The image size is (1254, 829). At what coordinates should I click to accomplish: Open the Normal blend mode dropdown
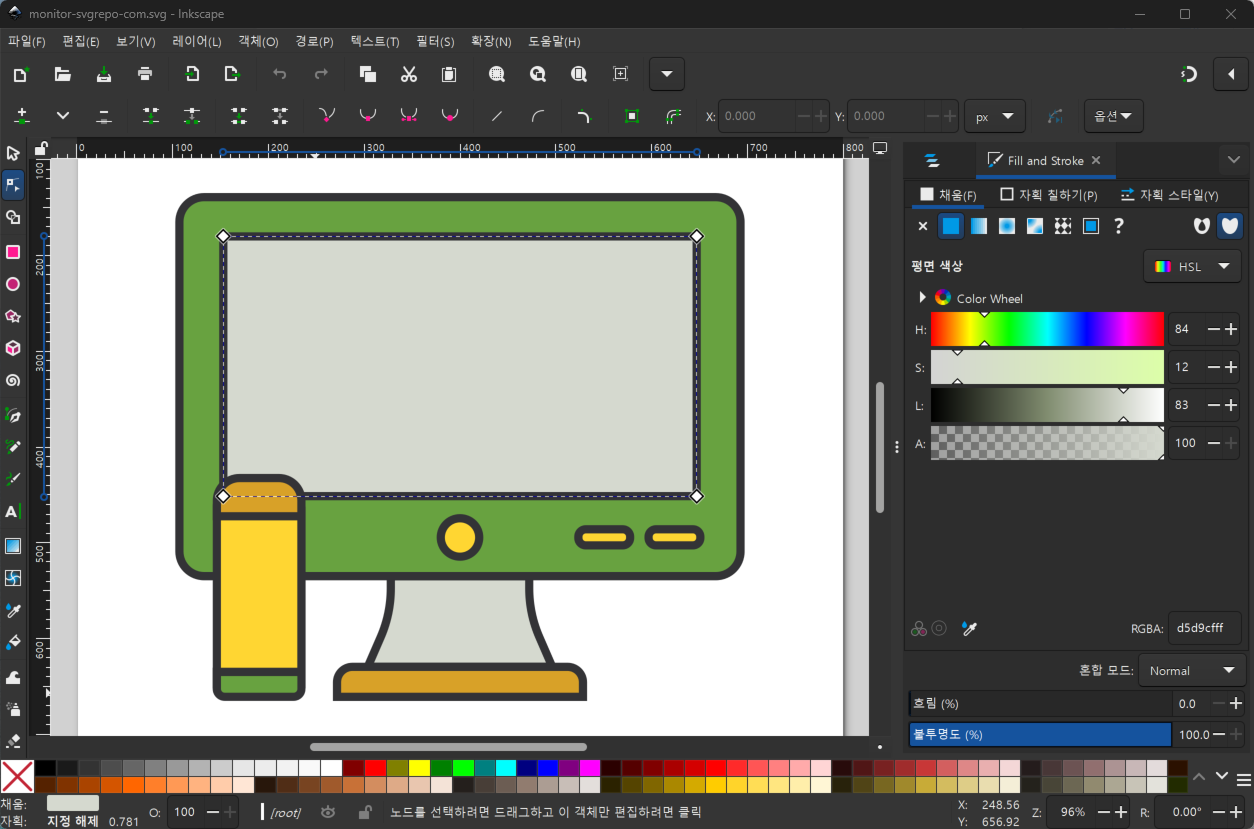[1190, 670]
